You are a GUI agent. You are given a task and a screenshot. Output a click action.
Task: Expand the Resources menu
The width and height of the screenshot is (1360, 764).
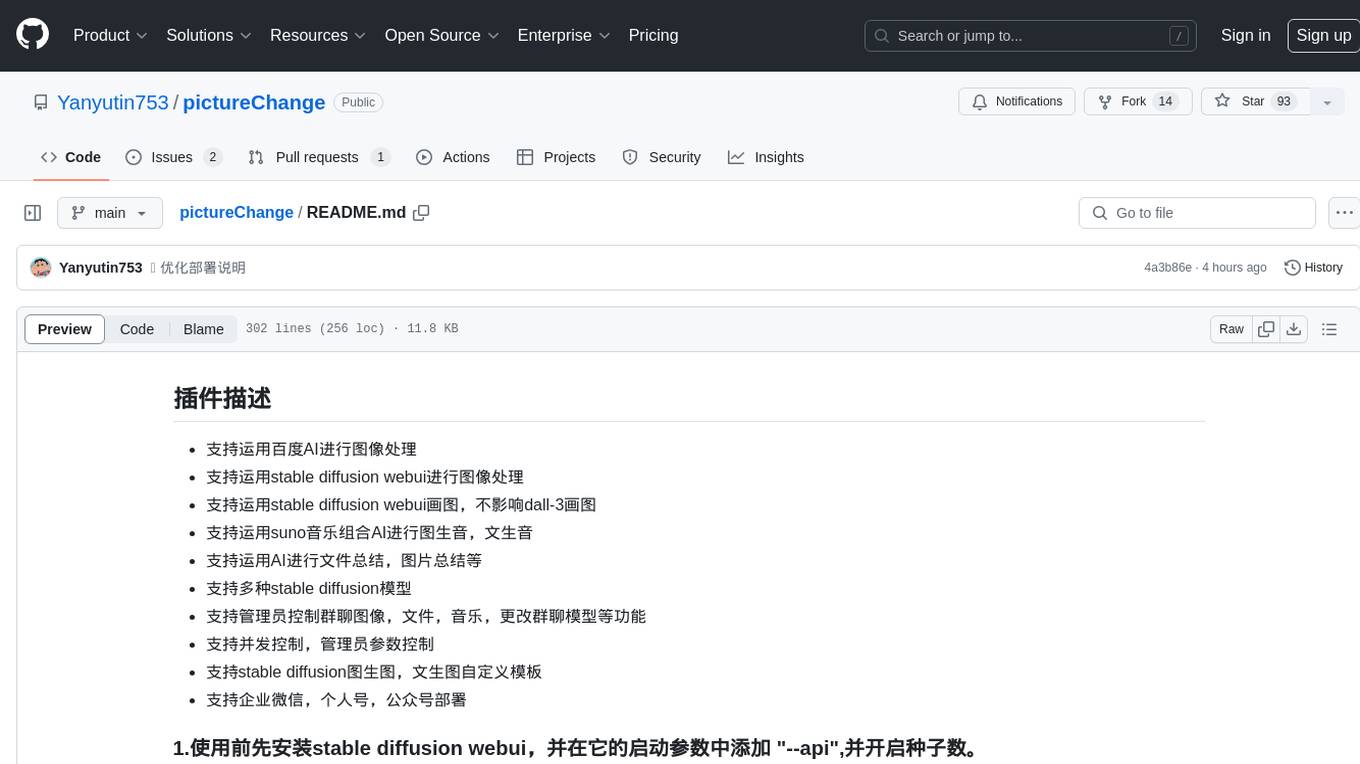click(x=316, y=35)
